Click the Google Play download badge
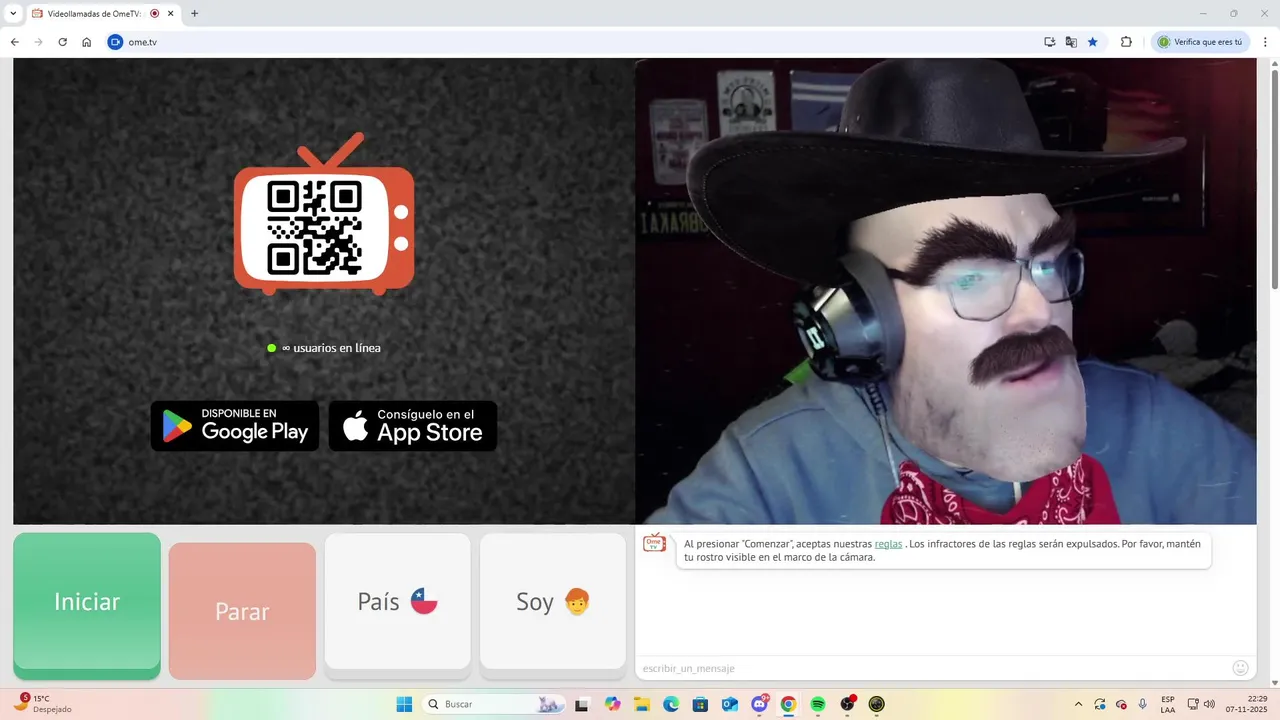Image resolution: width=1280 pixels, height=720 pixels. pos(235,426)
